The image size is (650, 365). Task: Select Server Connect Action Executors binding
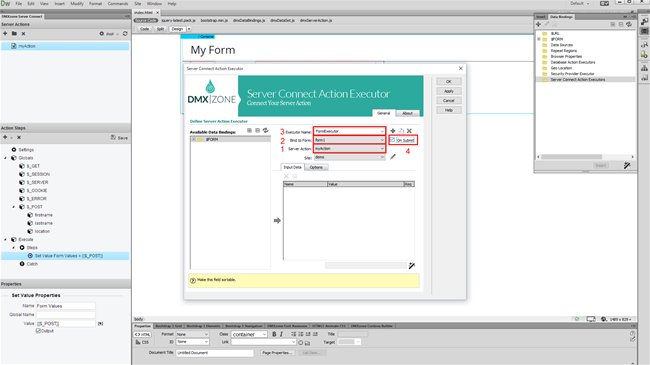[578, 80]
